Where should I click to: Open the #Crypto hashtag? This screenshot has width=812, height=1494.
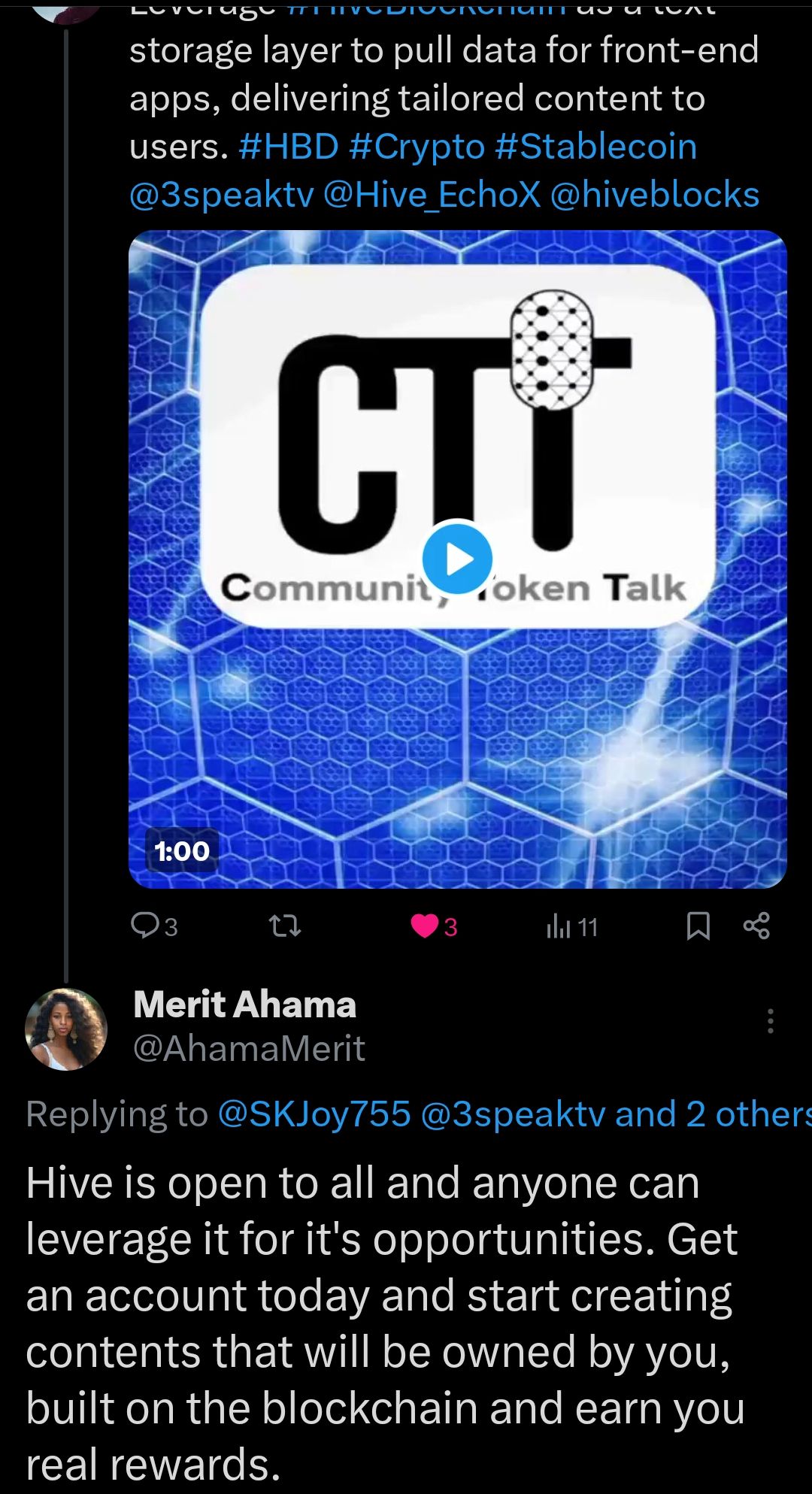(417, 146)
